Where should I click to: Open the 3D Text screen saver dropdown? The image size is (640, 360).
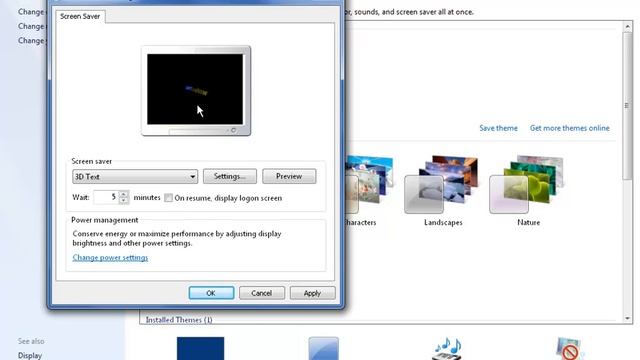(135, 177)
